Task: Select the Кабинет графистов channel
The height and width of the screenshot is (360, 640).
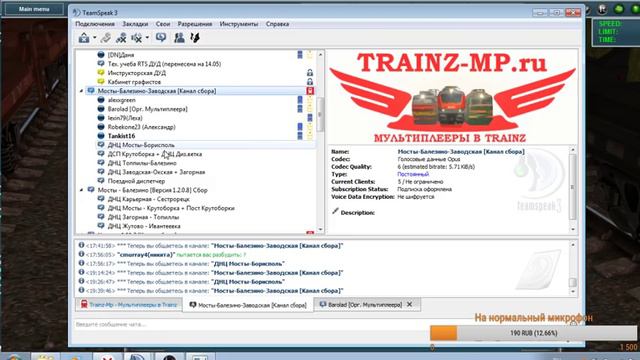Action: (x=134, y=82)
